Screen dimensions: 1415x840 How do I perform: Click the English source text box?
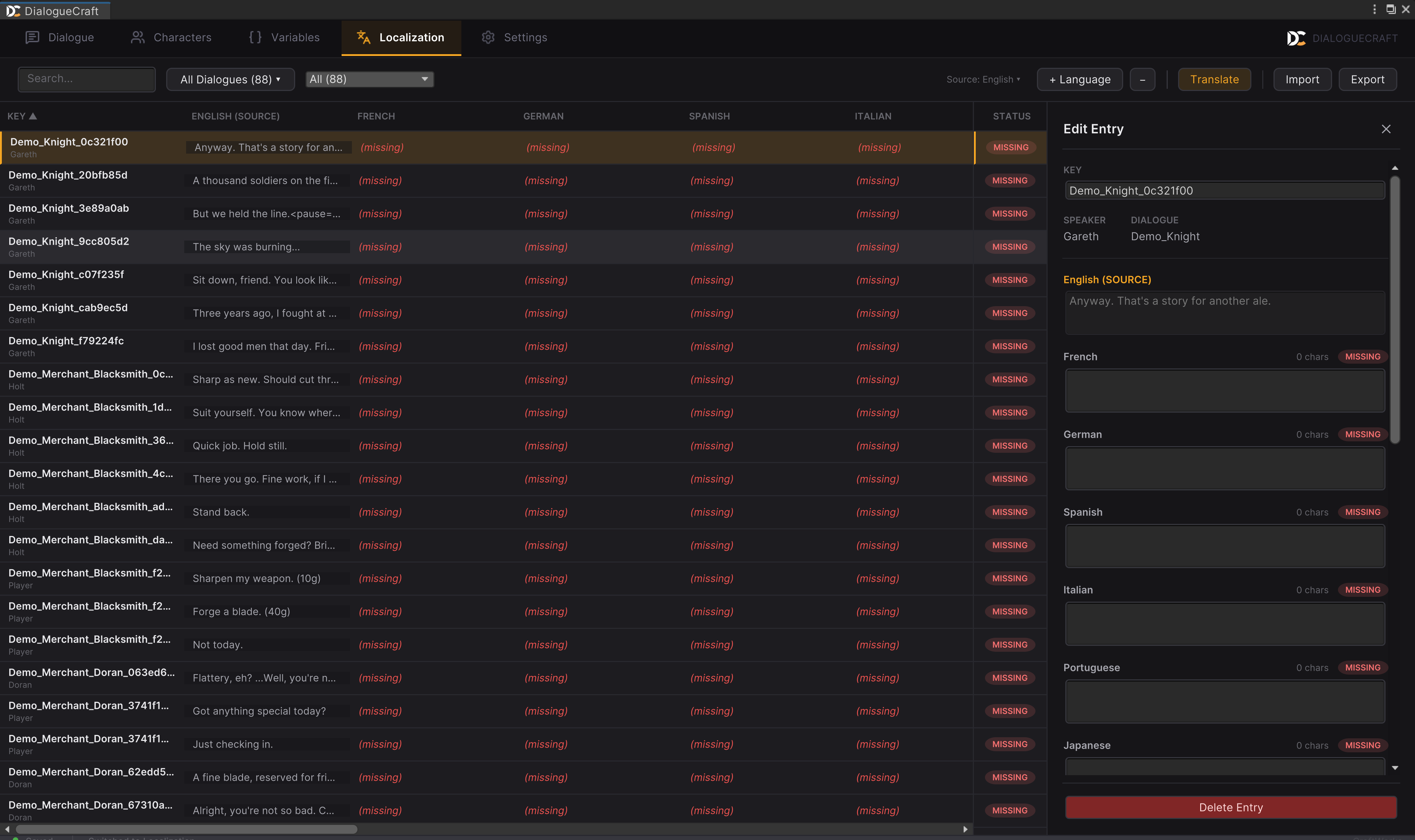pyautogui.click(x=1225, y=312)
